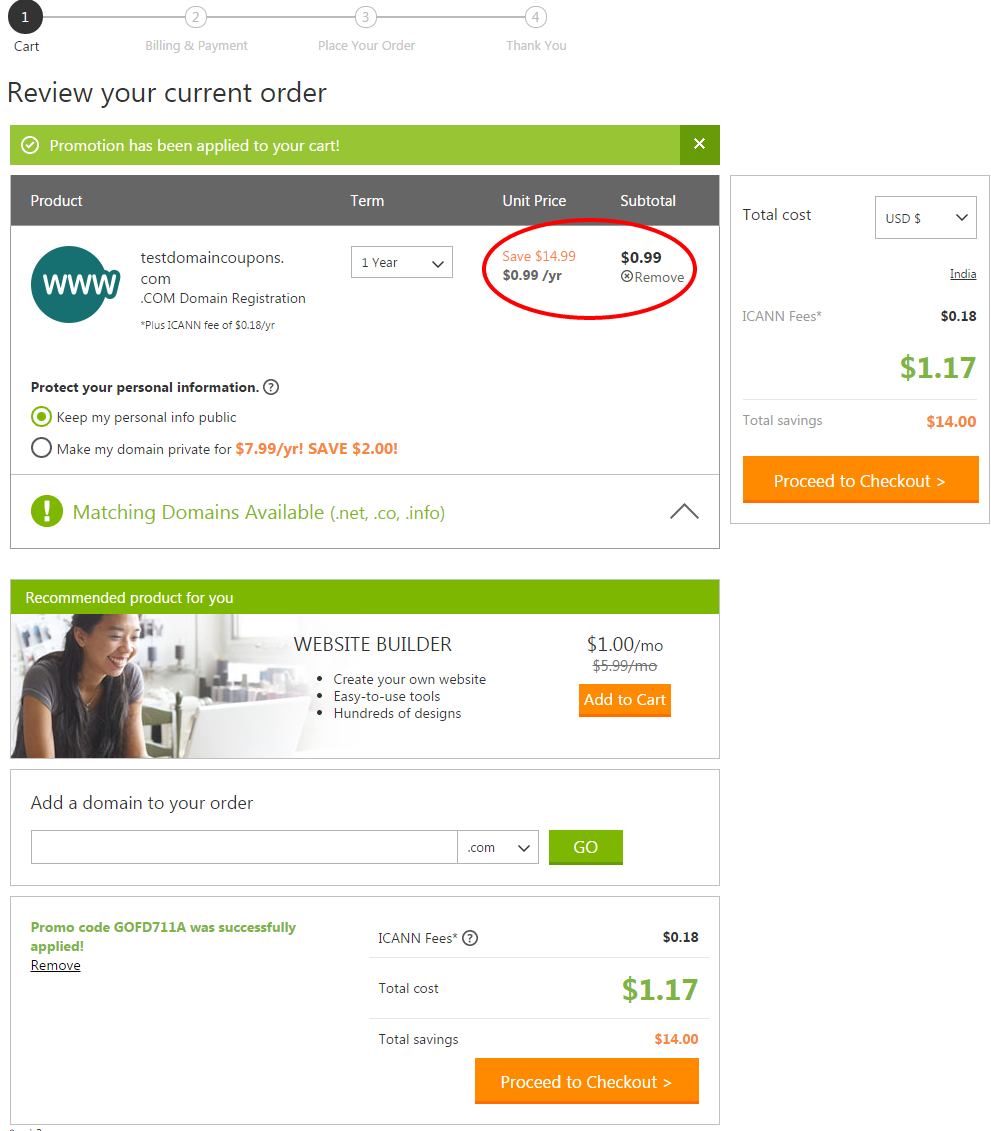Viewport: 991px width, 1131px height.
Task: Go to step 2 Billing & Payment circle
Action: point(195,17)
